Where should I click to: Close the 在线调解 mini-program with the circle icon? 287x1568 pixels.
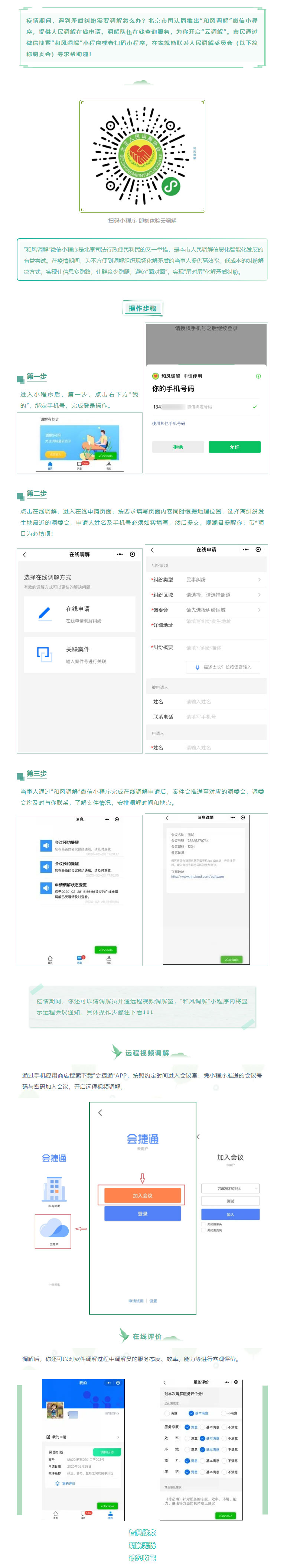tap(133, 554)
